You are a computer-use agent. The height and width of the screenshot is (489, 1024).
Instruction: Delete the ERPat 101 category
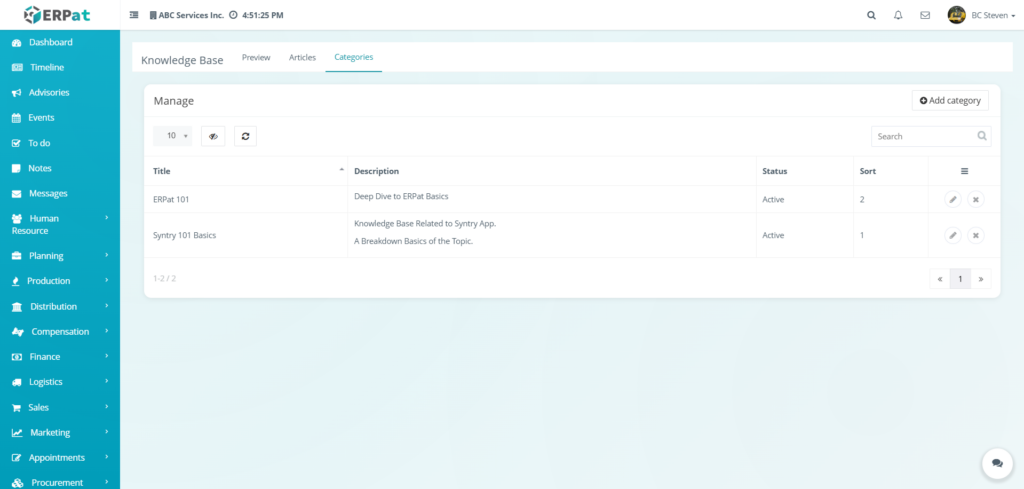click(976, 200)
